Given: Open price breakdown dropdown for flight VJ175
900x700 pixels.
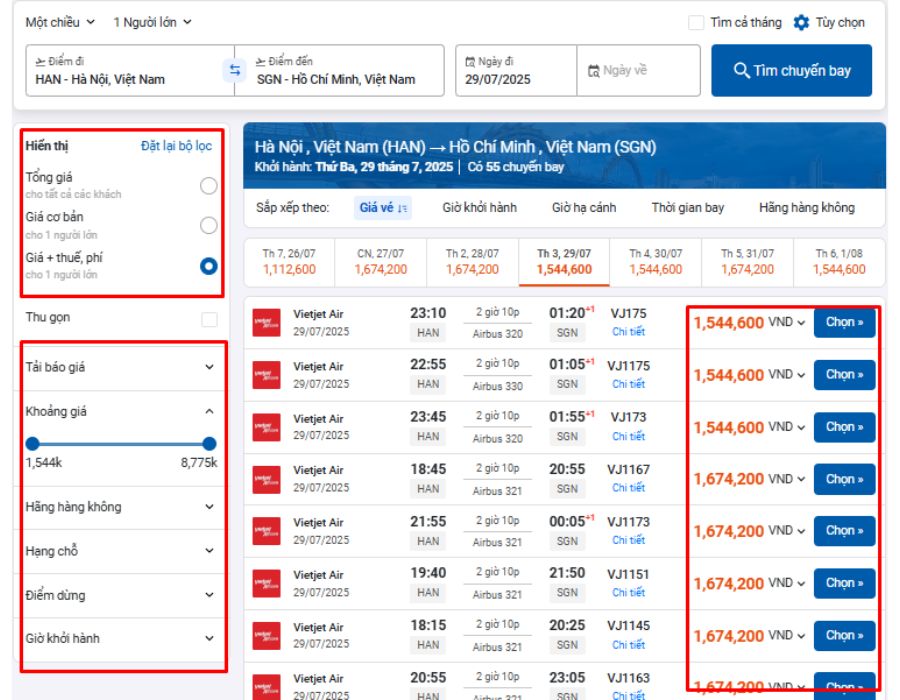Looking at the screenshot, I should coord(801,323).
